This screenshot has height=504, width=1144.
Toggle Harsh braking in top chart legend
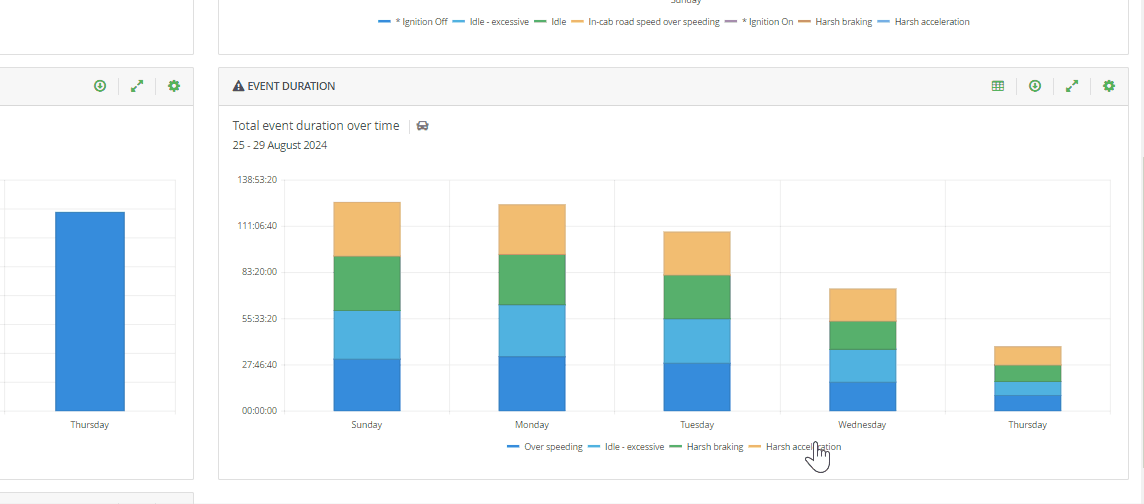pos(835,22)
